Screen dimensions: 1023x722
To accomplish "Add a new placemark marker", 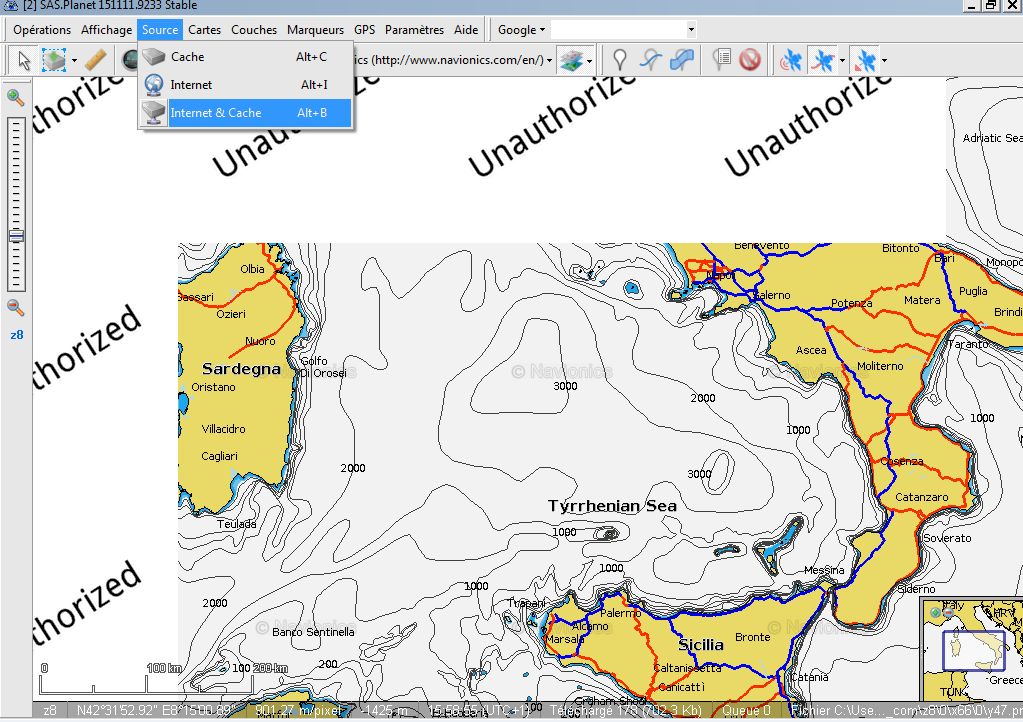I will pos(619,61).
